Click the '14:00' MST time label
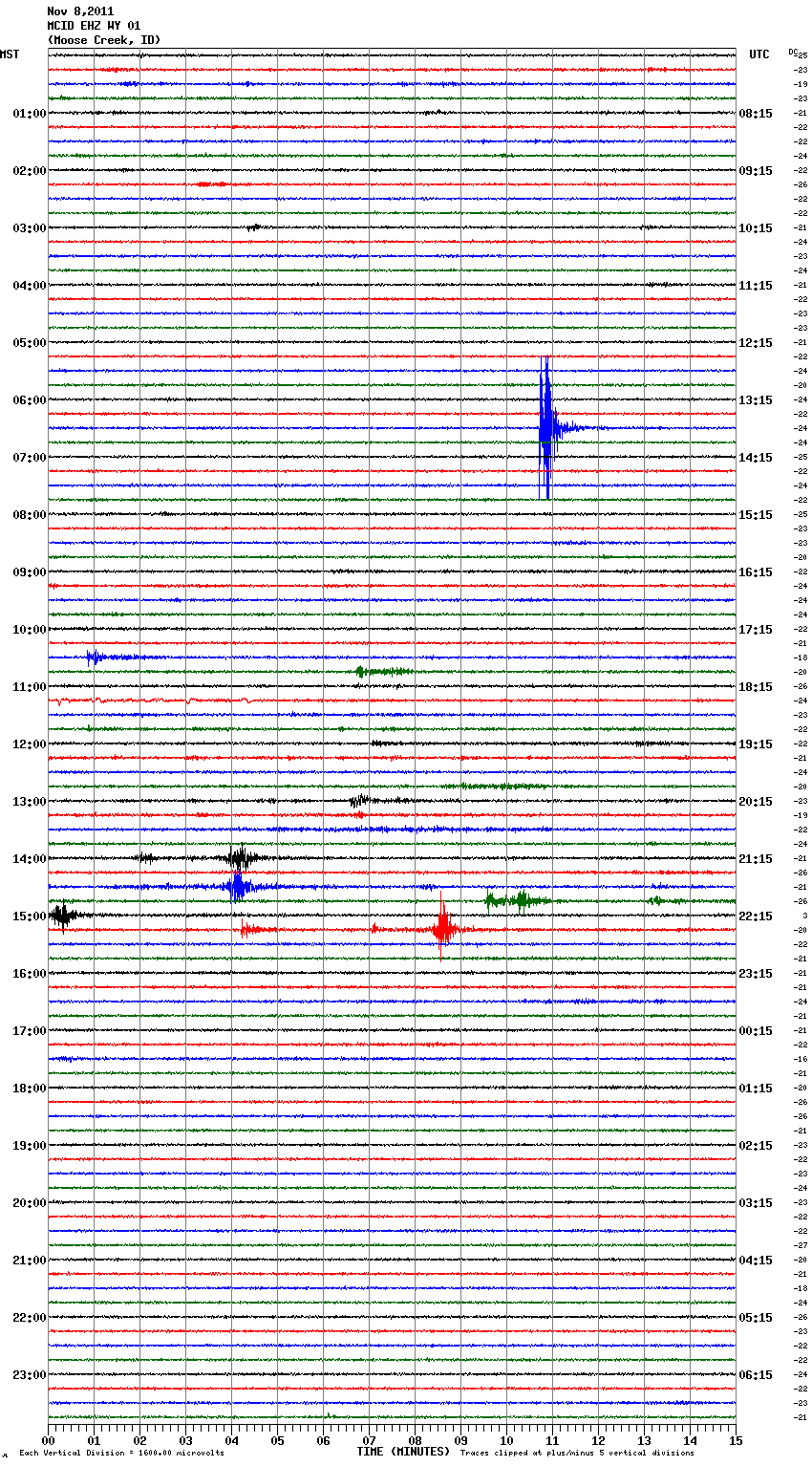The width and height of the screenshot is (812, 1466). tap(30, 859)
